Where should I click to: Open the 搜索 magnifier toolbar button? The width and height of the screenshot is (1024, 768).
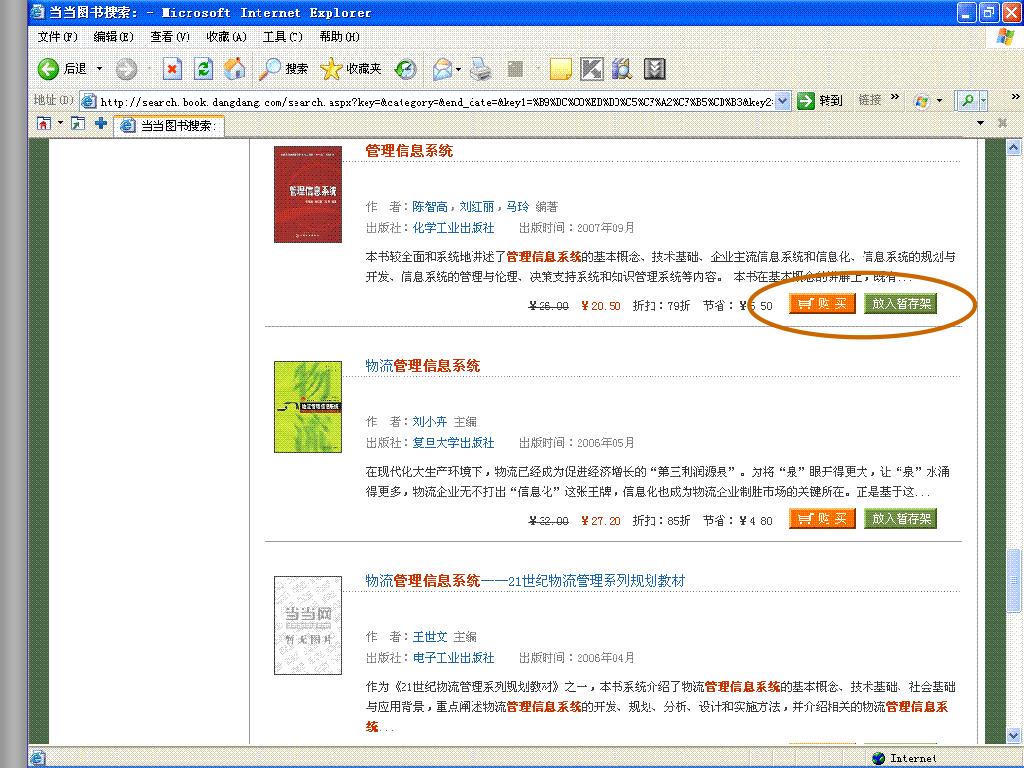click(283, 69)
